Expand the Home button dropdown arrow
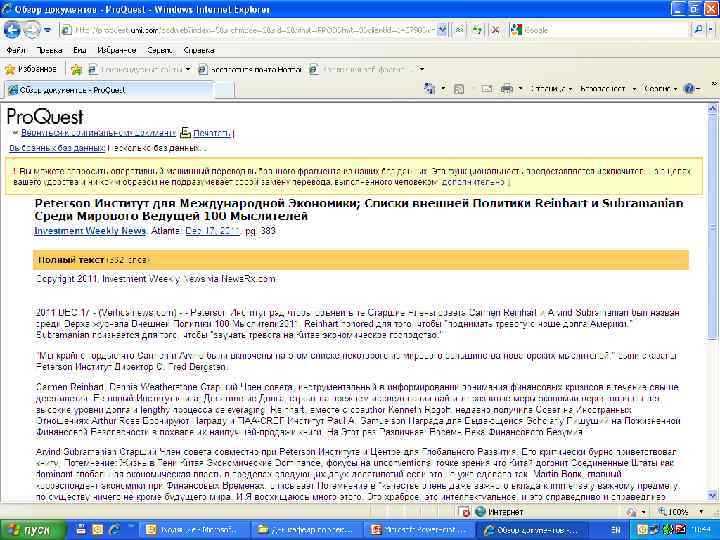The height and width of the screenshot is (540, 720). [443, 88]
